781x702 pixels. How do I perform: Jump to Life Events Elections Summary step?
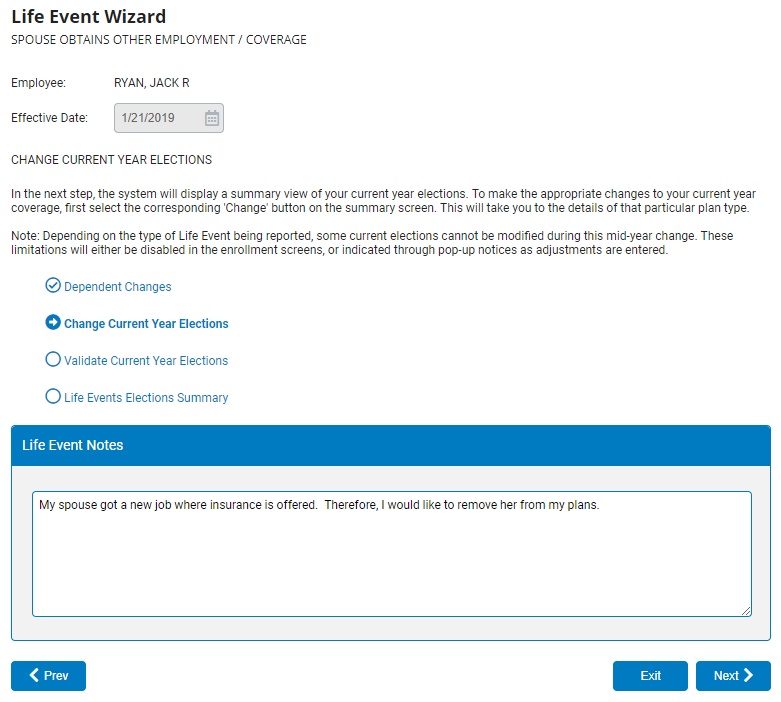tap(146, 398)
